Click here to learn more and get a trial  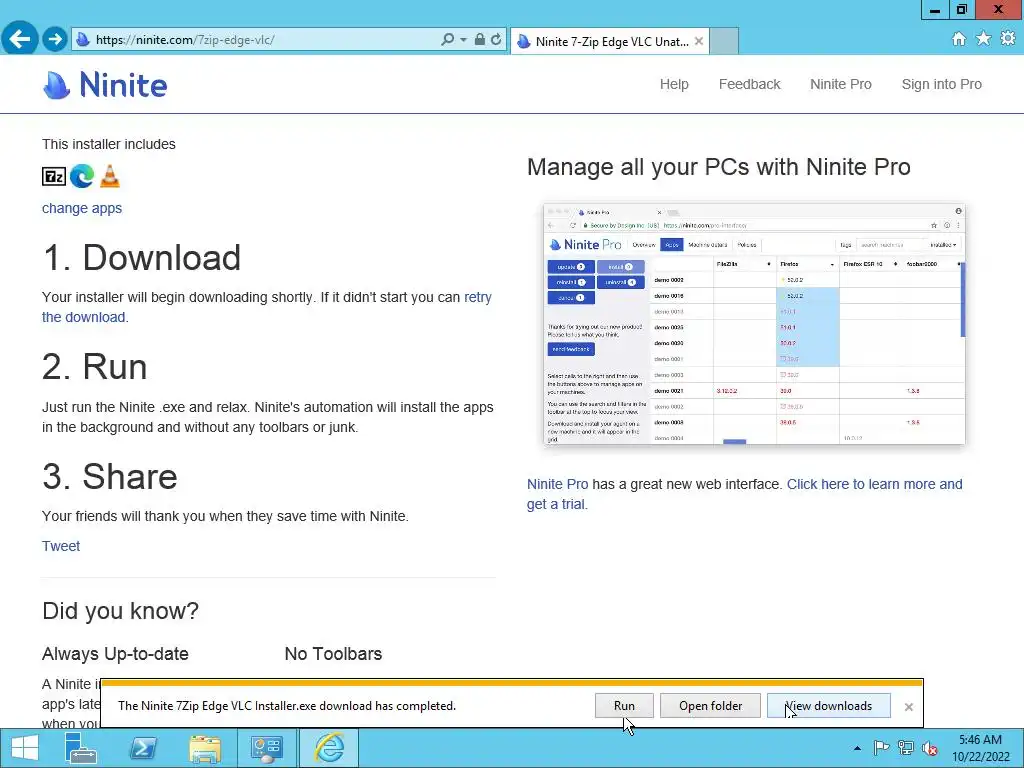pos(874,485)
